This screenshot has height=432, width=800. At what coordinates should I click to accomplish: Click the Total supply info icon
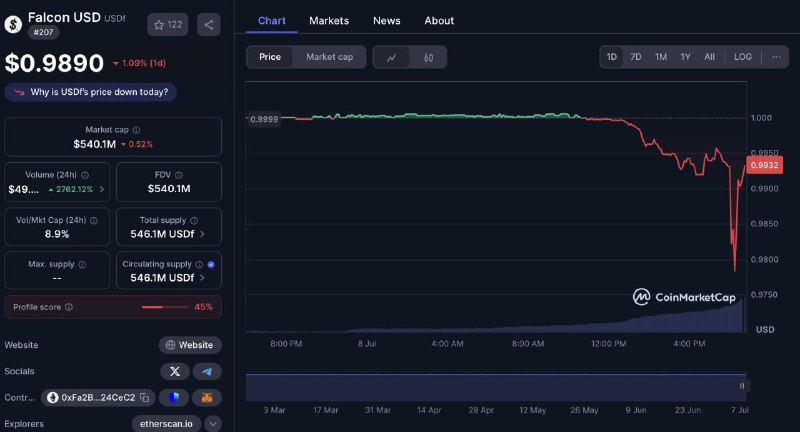coord(194,220)
